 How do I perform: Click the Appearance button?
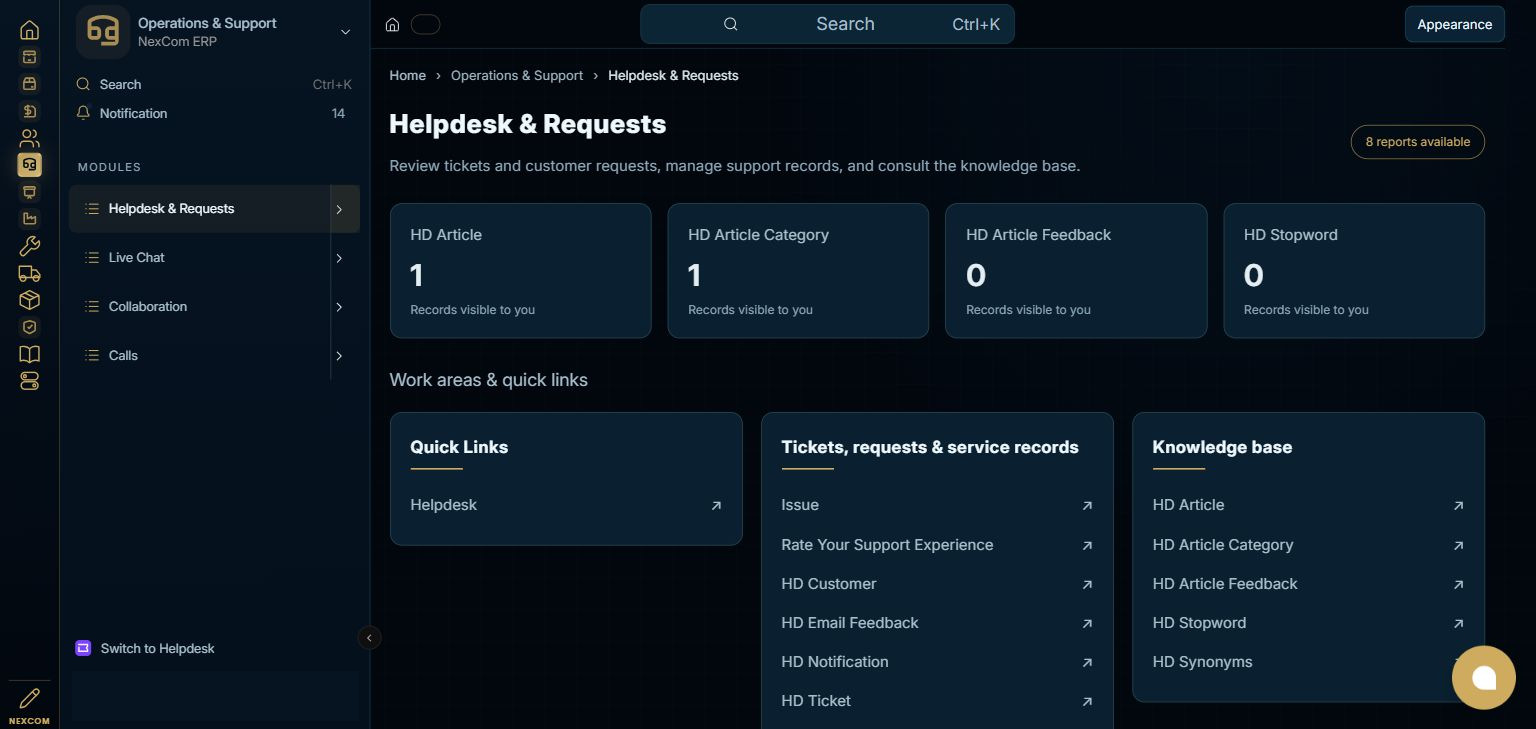pyautogui.click(x=1454, y=24)
